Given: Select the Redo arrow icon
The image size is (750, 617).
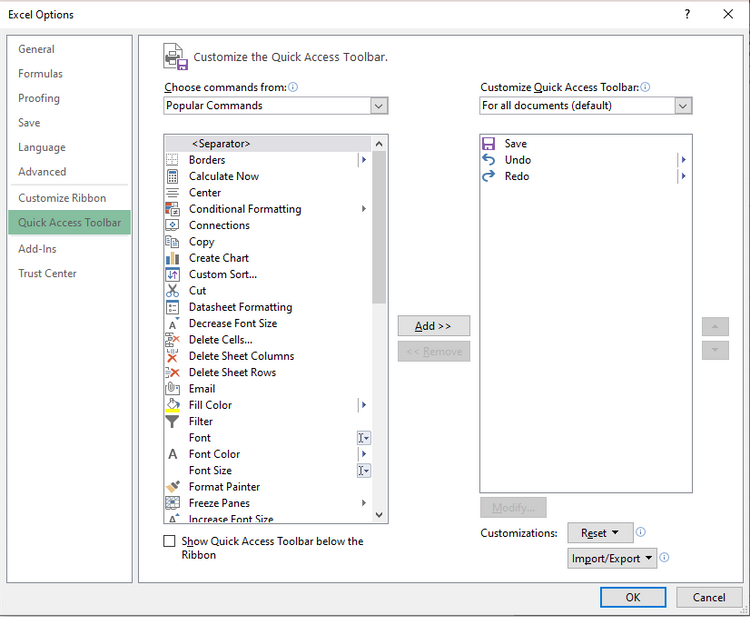Looking at the screenshot, I should (488, 176).
